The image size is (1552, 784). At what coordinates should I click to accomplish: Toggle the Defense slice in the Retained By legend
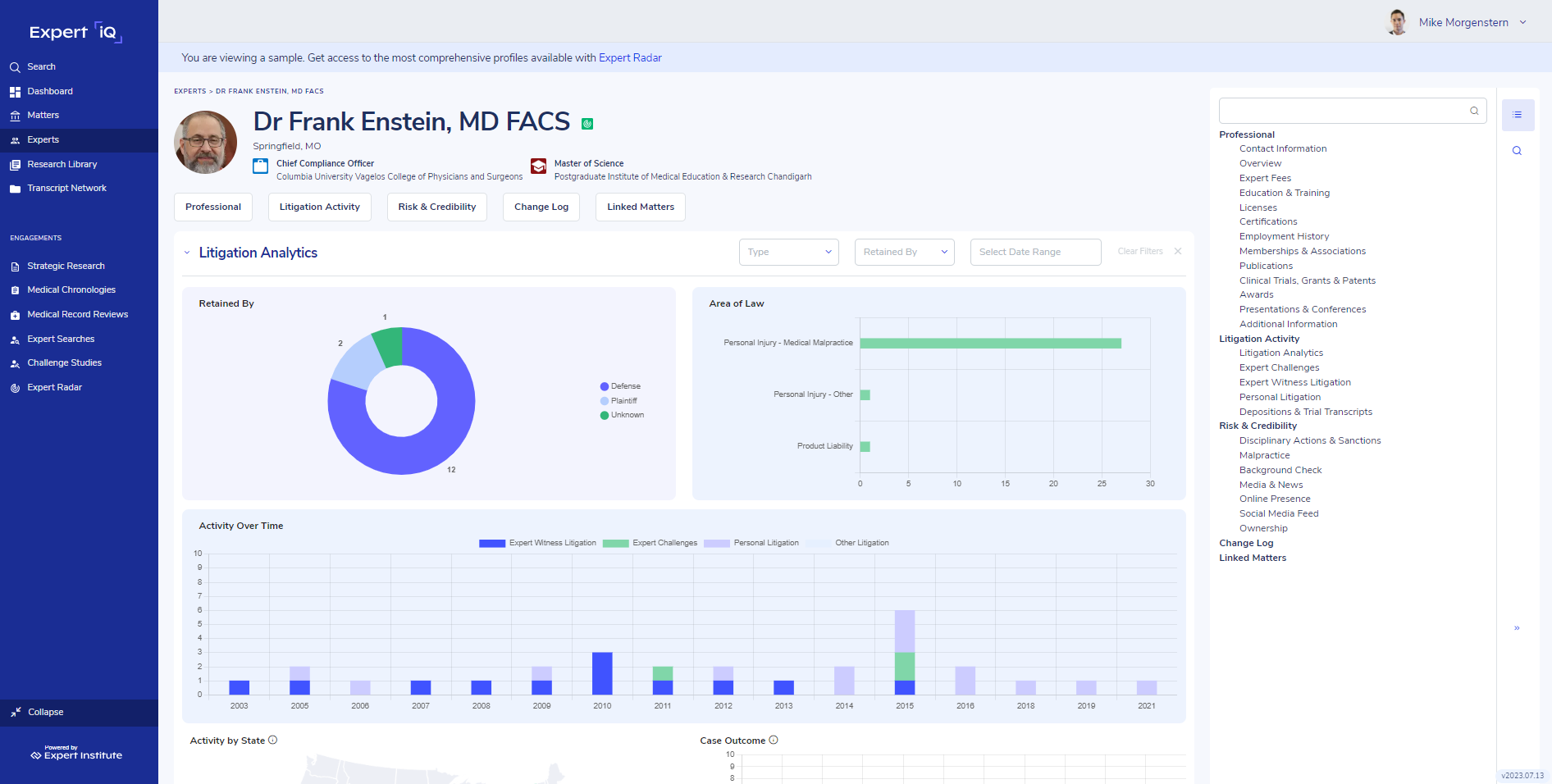pyautogui.click(x=621, y=385)
